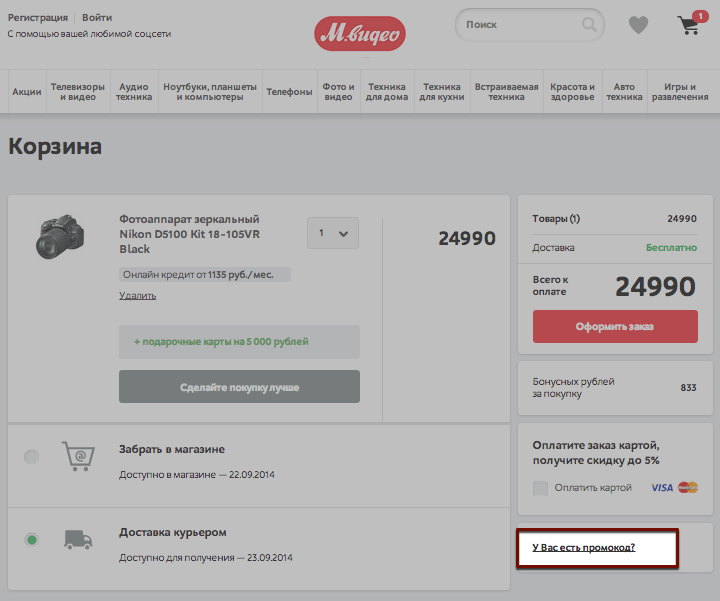
Task: Click 'Доступно для получения — 23.09.2014' text
Action: [x=206, y=557]
